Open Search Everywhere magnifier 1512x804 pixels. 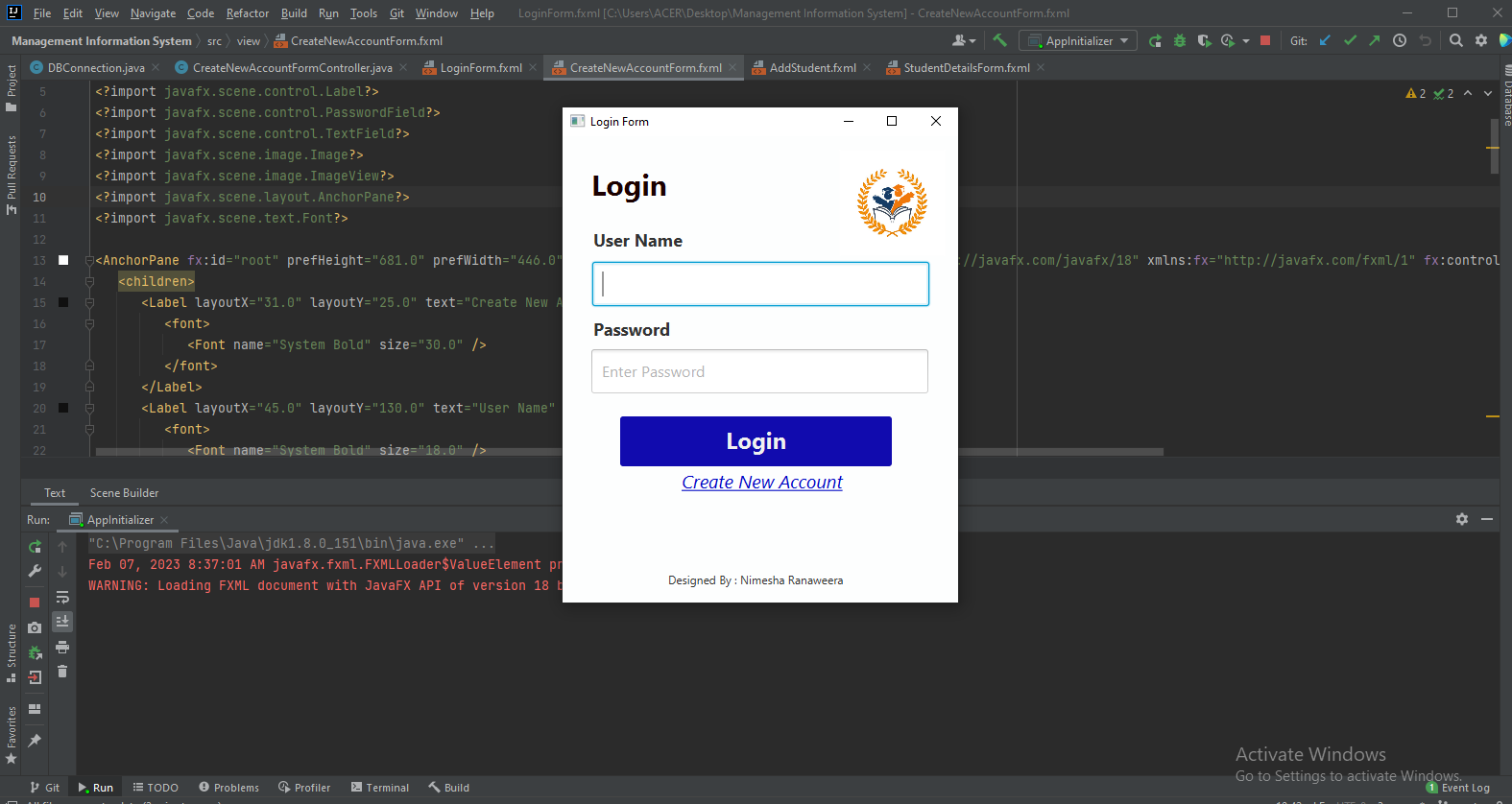(1456, 40)
